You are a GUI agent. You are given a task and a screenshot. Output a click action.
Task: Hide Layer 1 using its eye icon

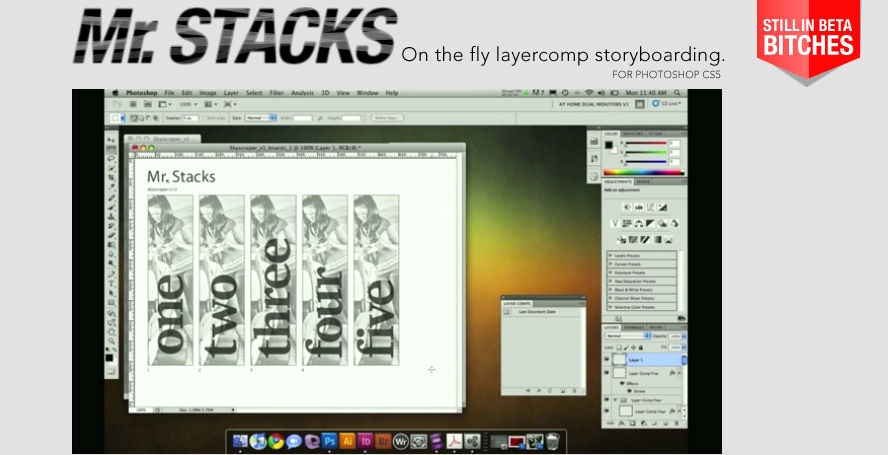(x=607, y=359)
